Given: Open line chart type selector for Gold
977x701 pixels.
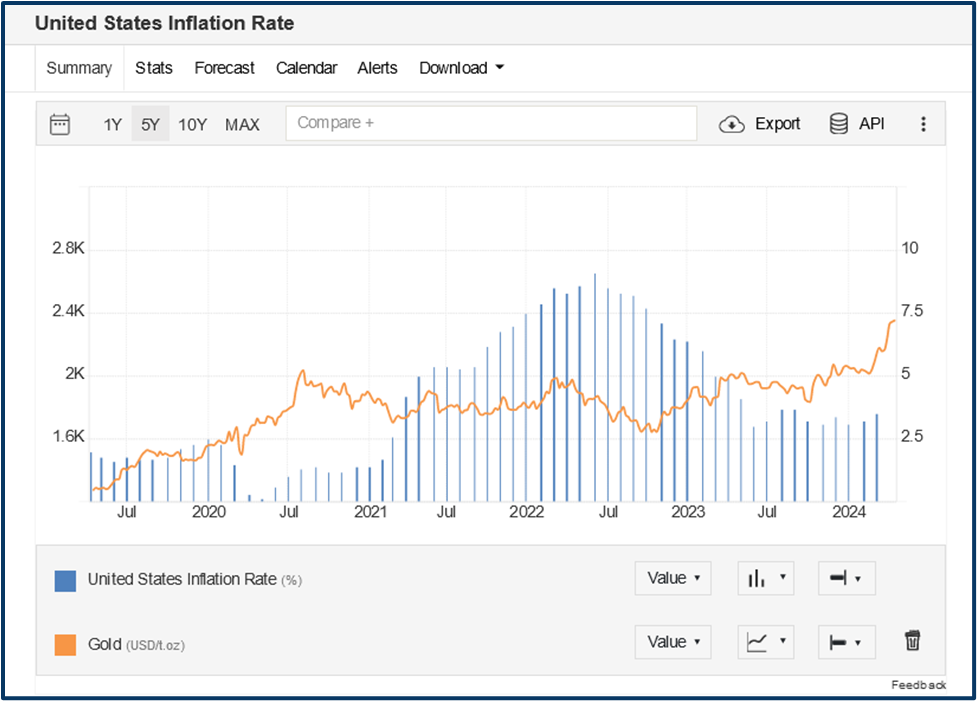Looking at the screenshot, I should (765, 642).
